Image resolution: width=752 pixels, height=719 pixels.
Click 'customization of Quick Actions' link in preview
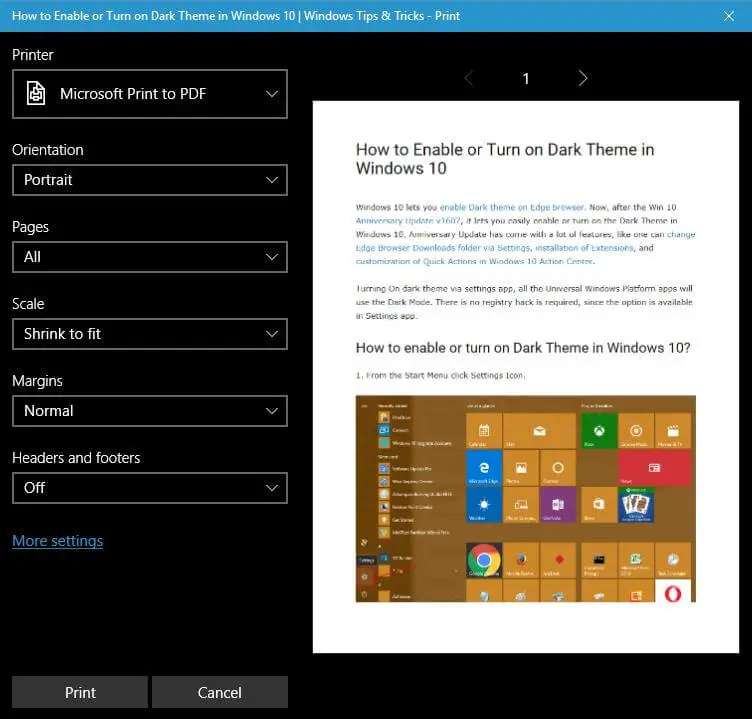[x=475, y=261]
